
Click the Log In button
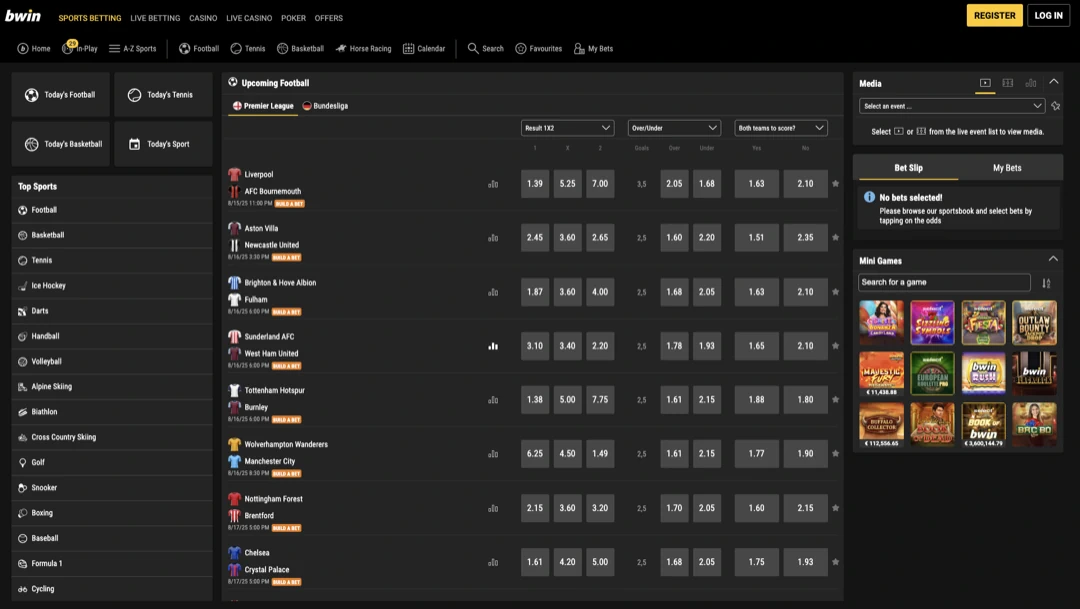tap(1048, 15)
